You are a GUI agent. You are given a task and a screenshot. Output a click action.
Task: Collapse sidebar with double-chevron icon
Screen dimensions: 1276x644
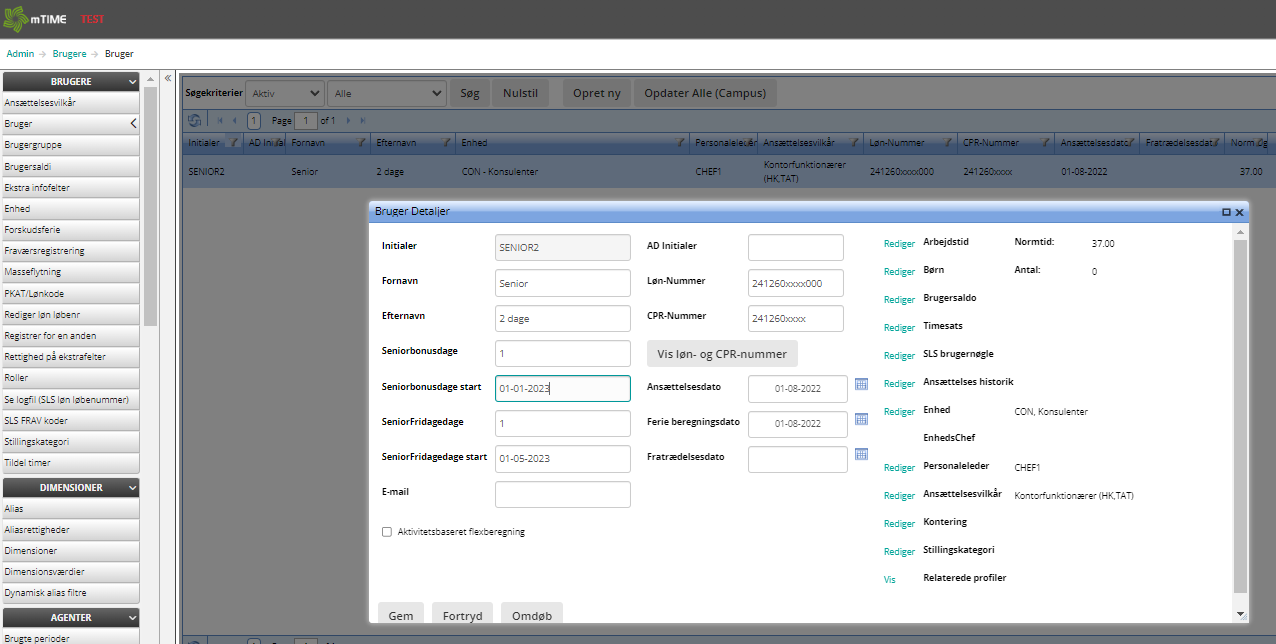pyautogui.click(x=168, y=78)
